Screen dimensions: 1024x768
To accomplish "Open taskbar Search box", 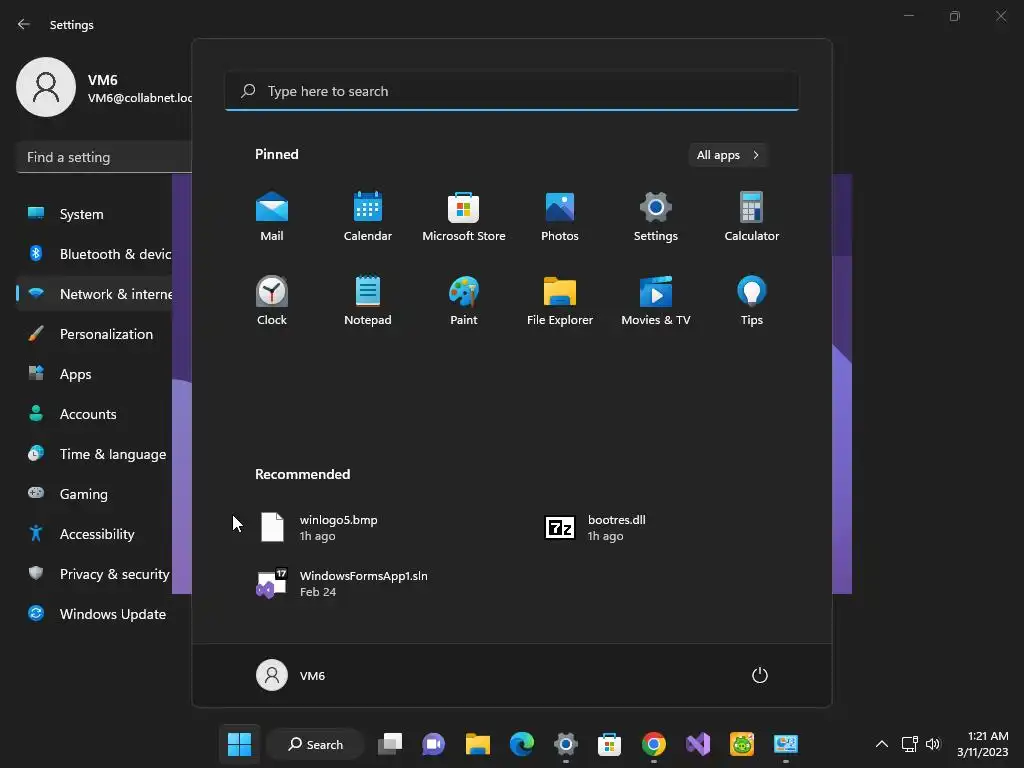I will pos(315,744).
